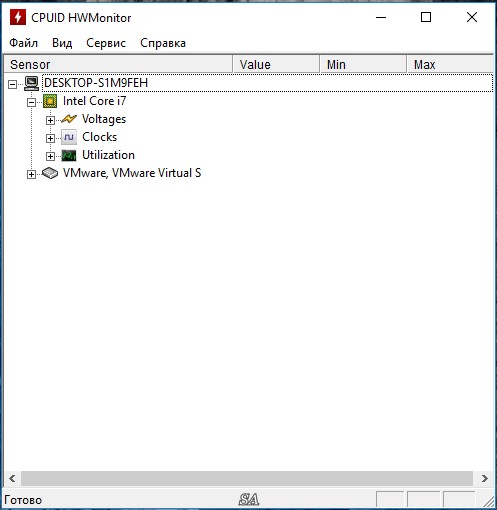Click the horizontal scrollbar right arrow

click(485, 479)
